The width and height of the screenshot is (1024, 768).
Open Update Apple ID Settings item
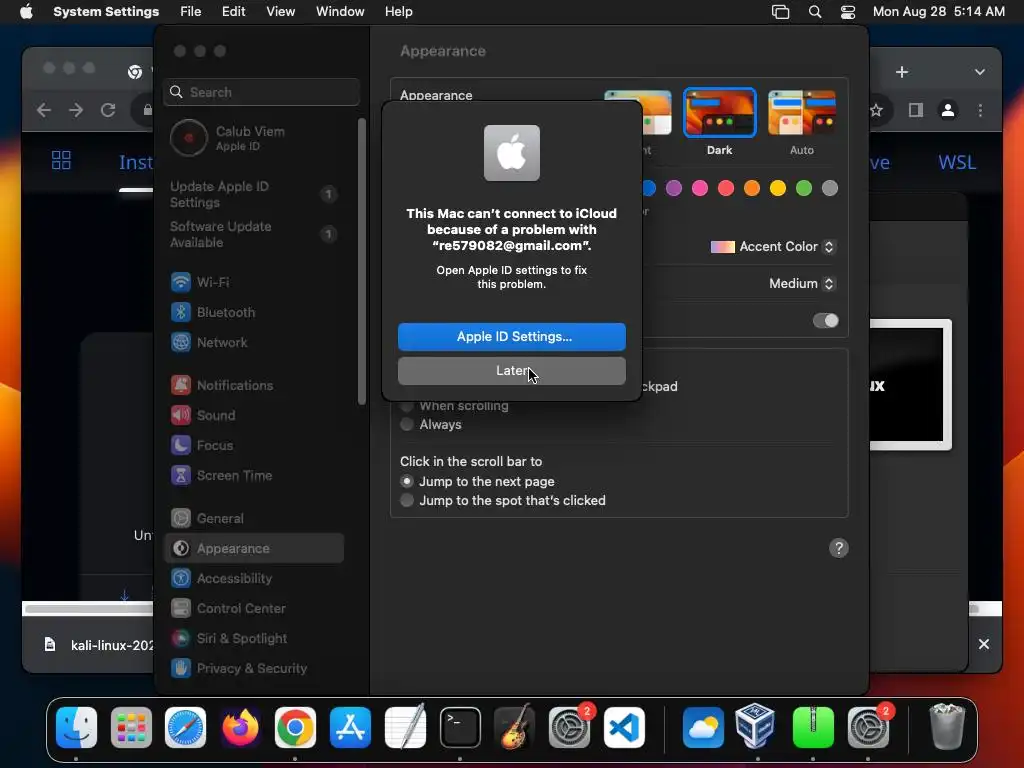253,195
